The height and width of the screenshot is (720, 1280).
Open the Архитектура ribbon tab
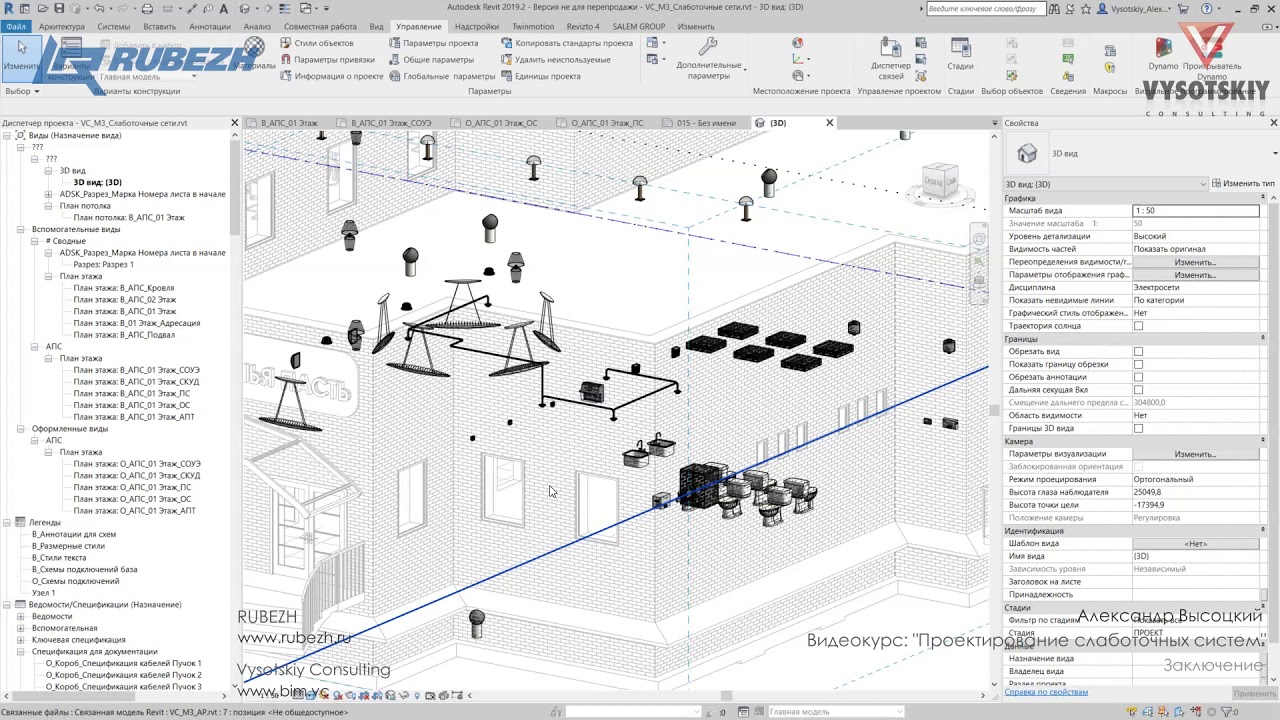tap(62, 27)
